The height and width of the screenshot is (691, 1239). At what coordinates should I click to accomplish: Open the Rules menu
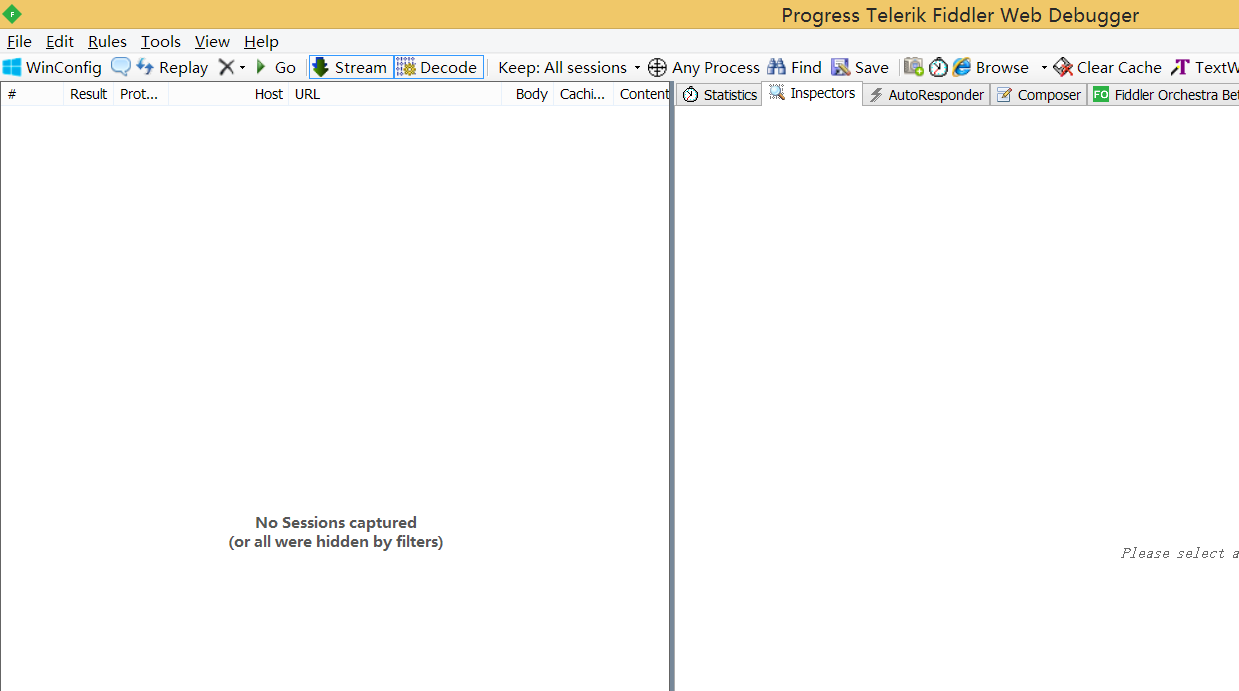pos(107,41)
